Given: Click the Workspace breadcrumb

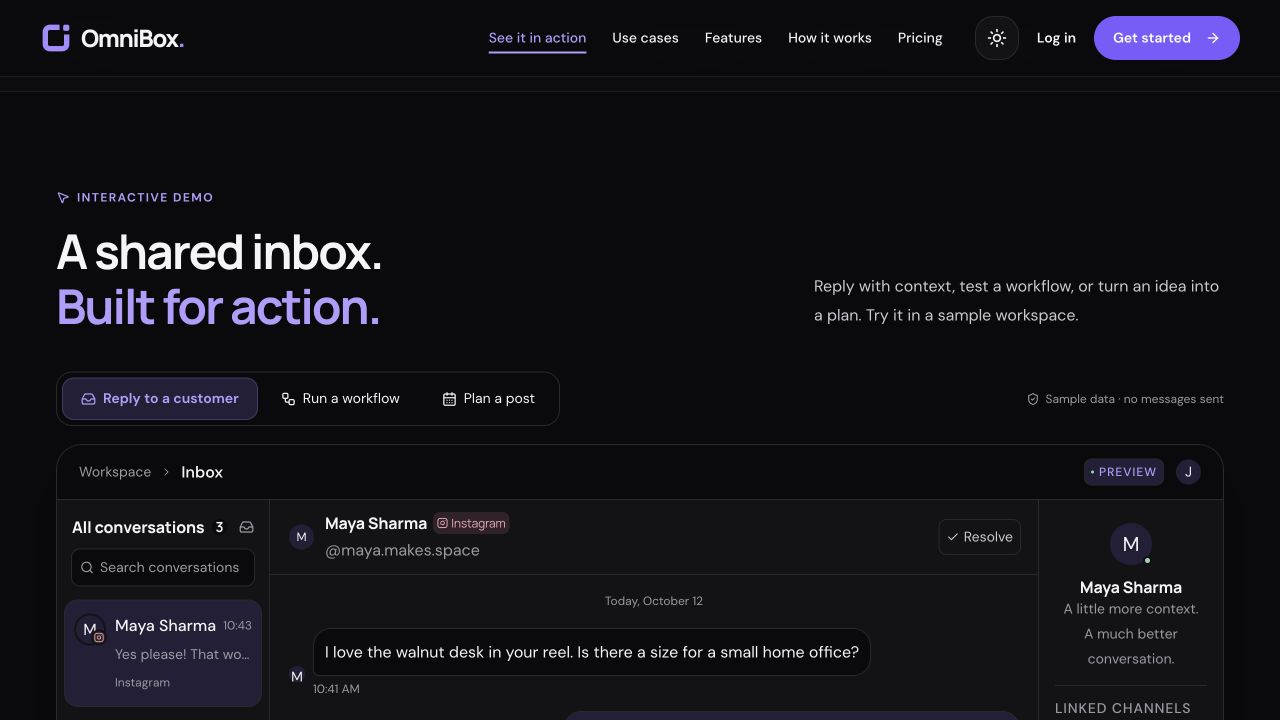Looking at the screenshot, I should (x=115, y=472).
